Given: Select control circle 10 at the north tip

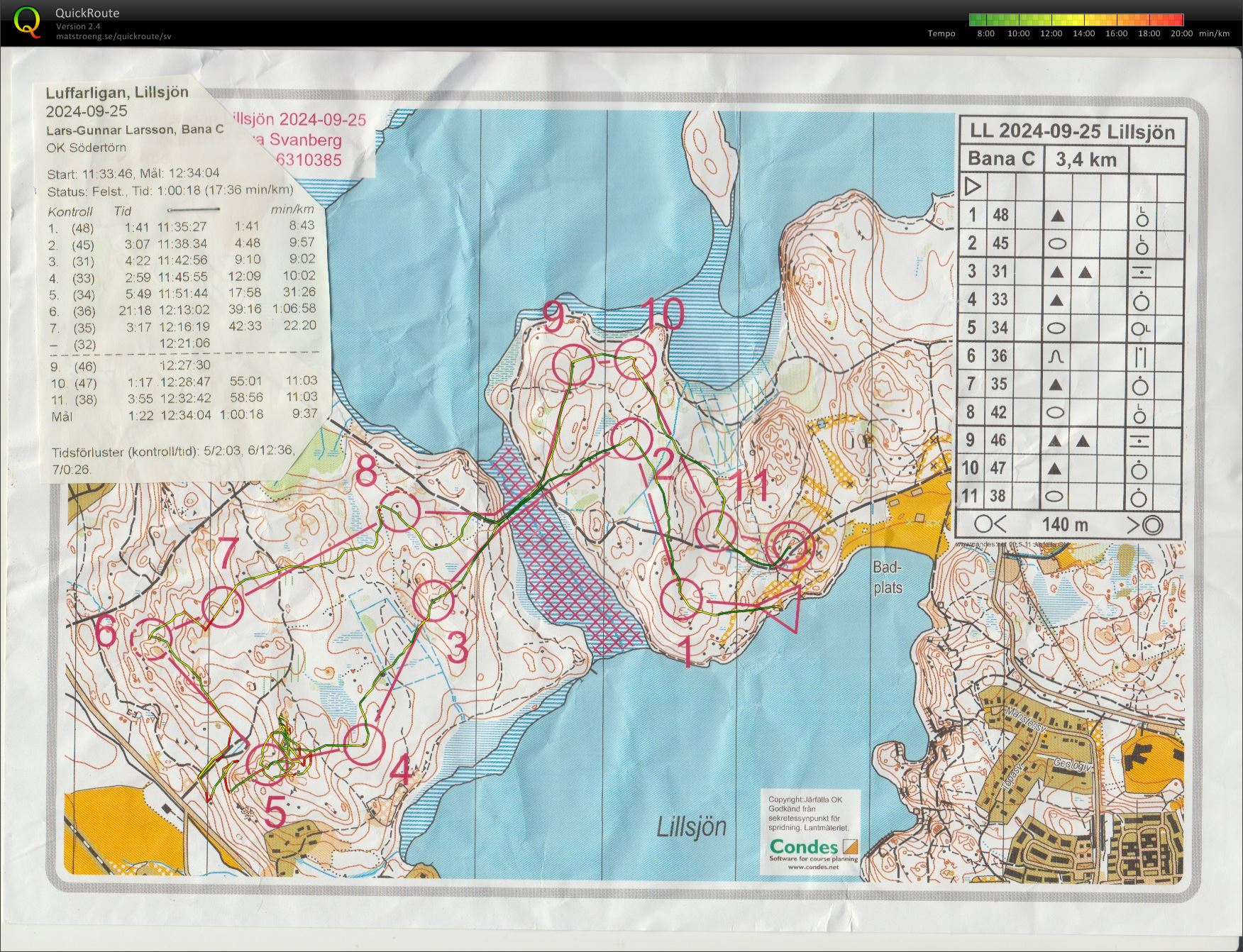Looking at the screenshot, I should tap(634, 360).
